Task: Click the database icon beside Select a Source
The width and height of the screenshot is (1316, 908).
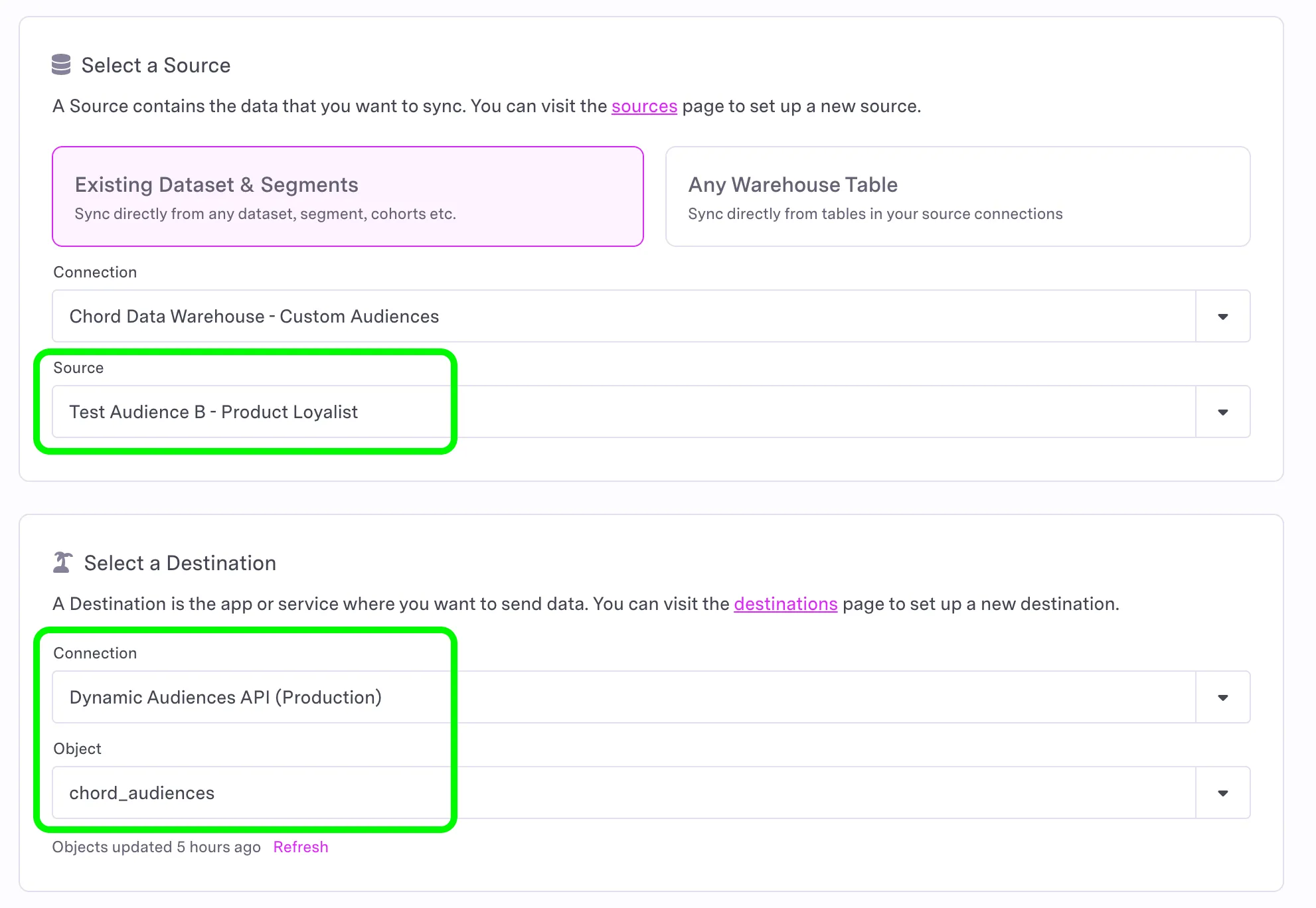Action: click(x=61, y=65)
